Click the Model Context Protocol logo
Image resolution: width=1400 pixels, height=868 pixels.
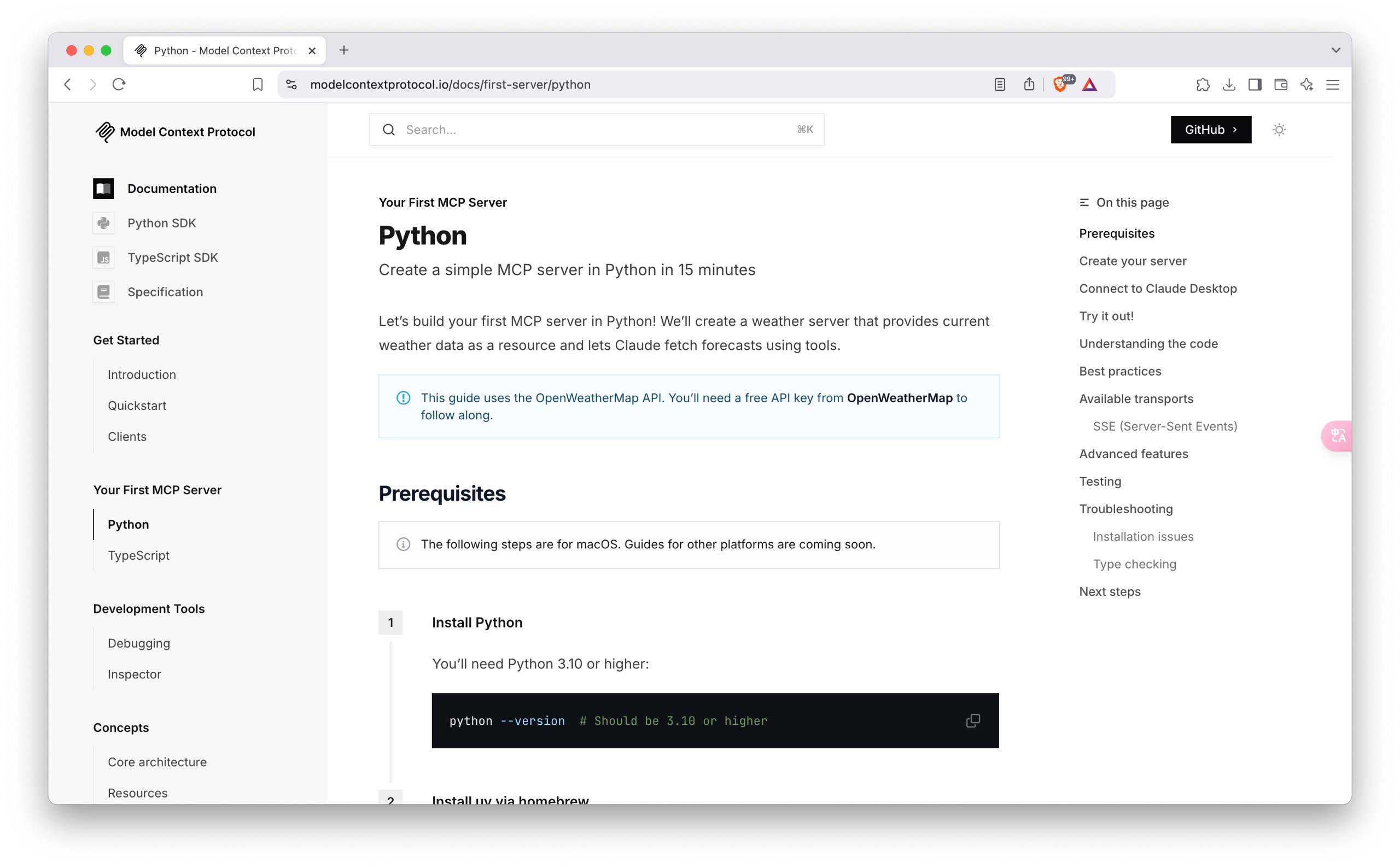tap(174, 132)
